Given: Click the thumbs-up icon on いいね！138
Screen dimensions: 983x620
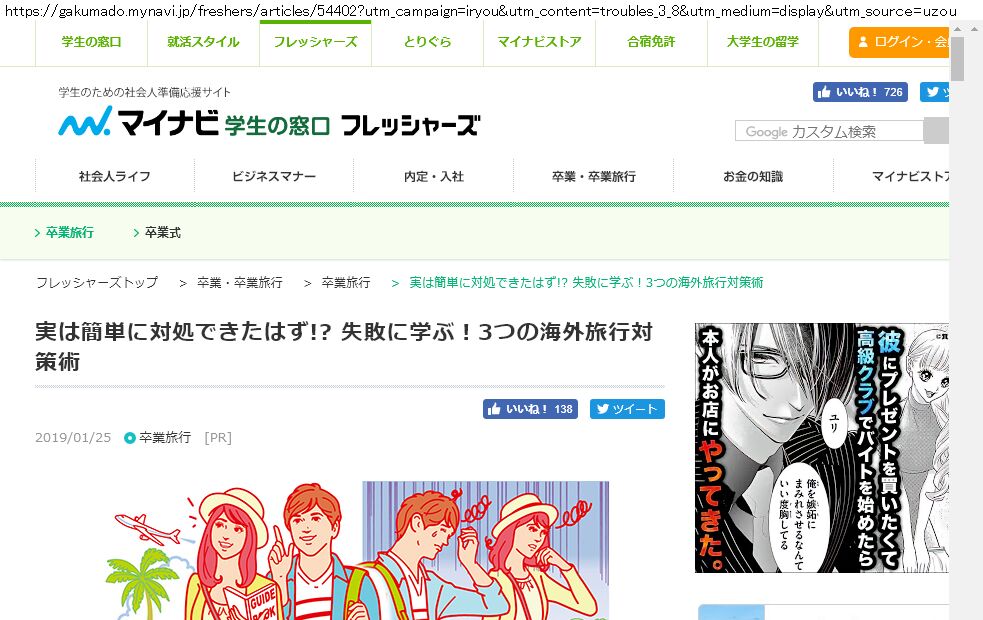Looking at the screenshot, I should click(494, 409).
